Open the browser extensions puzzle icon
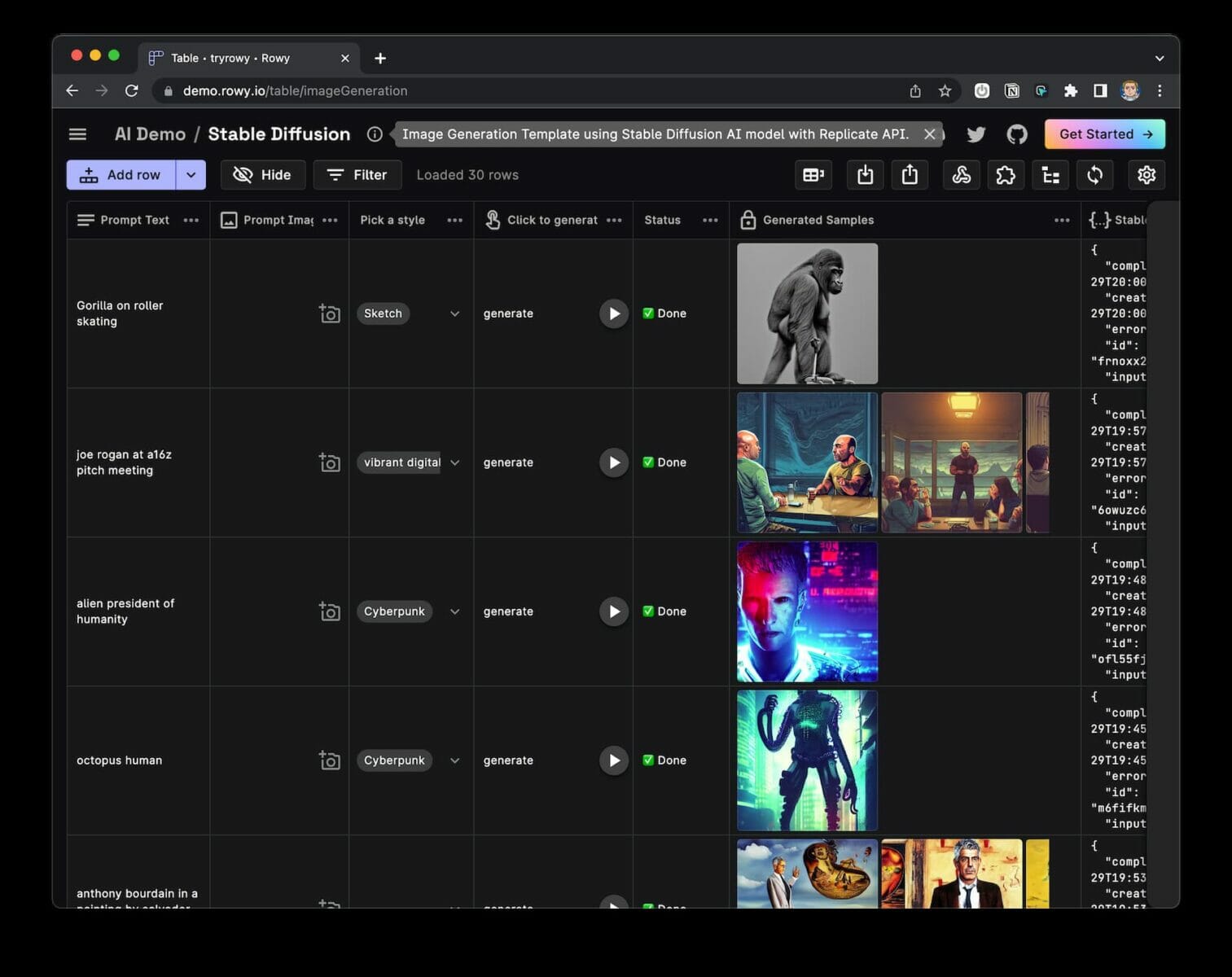The width and height of the screenshot is (1232, 977). tap(1071, 91)
